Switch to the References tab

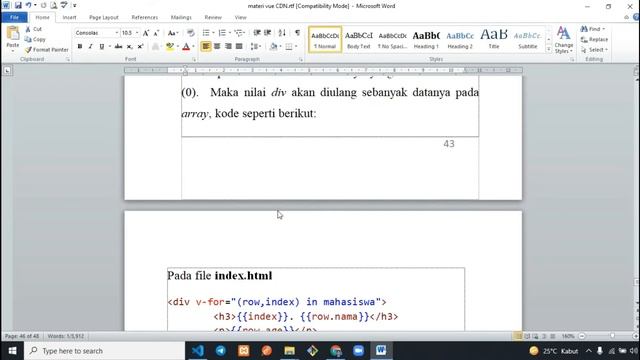click(144, 17)
